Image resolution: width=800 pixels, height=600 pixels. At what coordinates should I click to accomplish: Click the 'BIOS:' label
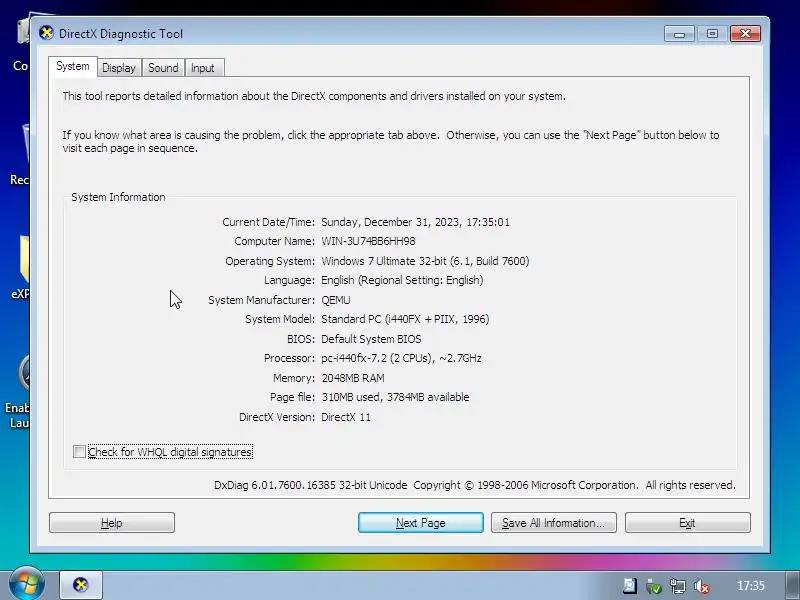click(301, 339)
